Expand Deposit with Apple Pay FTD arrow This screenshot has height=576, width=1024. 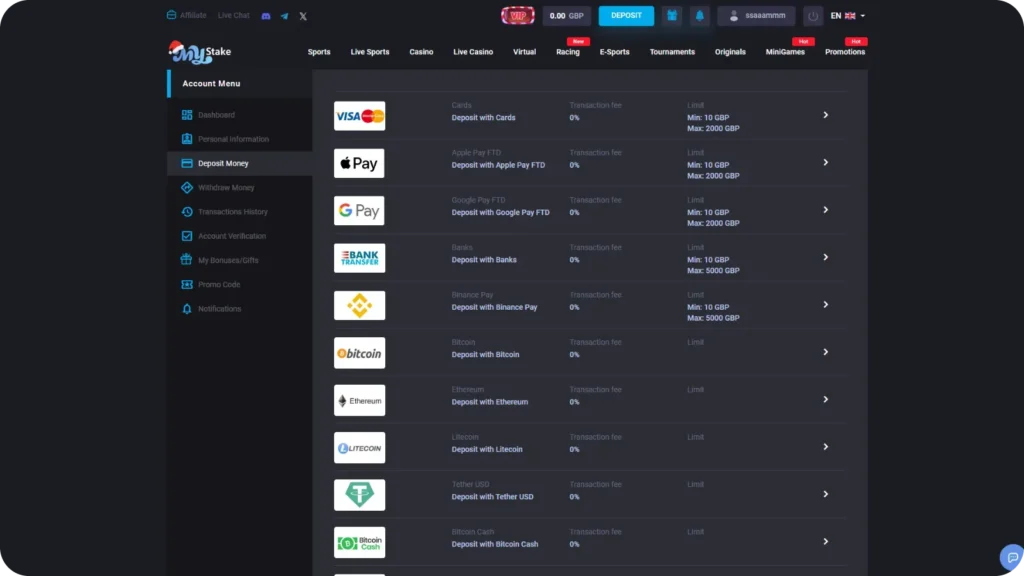(825, 163)
